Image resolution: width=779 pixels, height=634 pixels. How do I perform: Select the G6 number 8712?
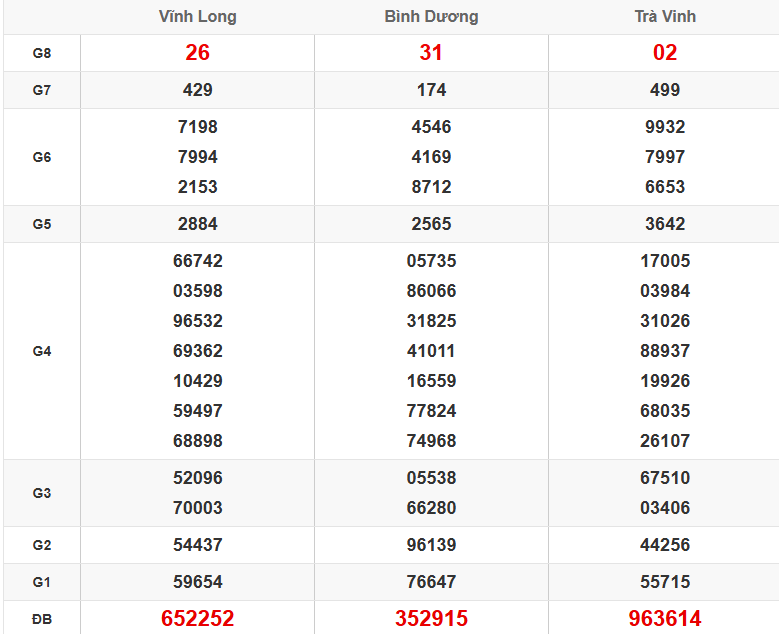pos(431,187)
